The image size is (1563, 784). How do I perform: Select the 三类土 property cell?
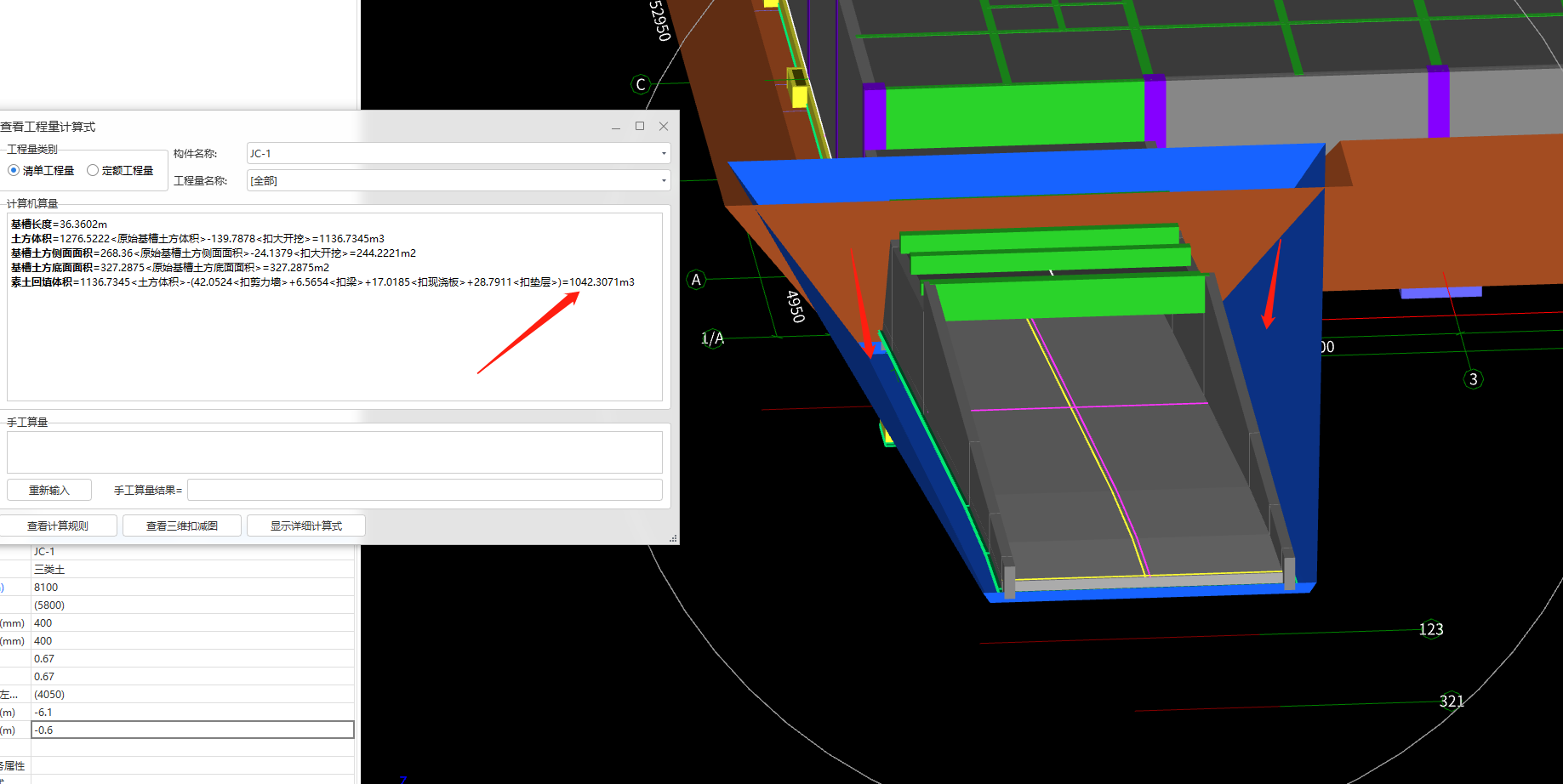coord(192,569)
